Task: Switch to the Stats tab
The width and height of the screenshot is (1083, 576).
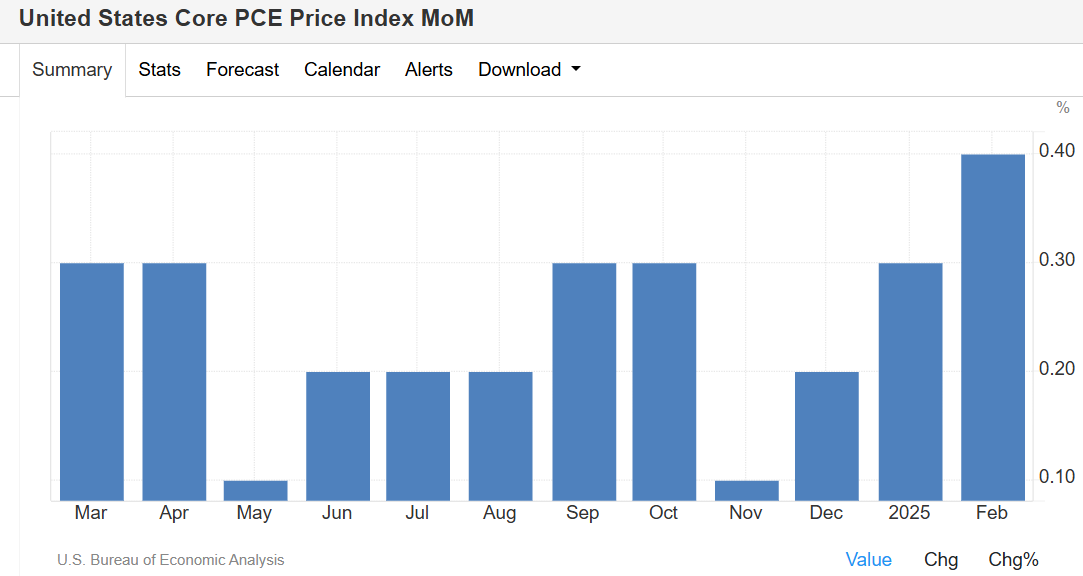Action: tap(160, 70)
